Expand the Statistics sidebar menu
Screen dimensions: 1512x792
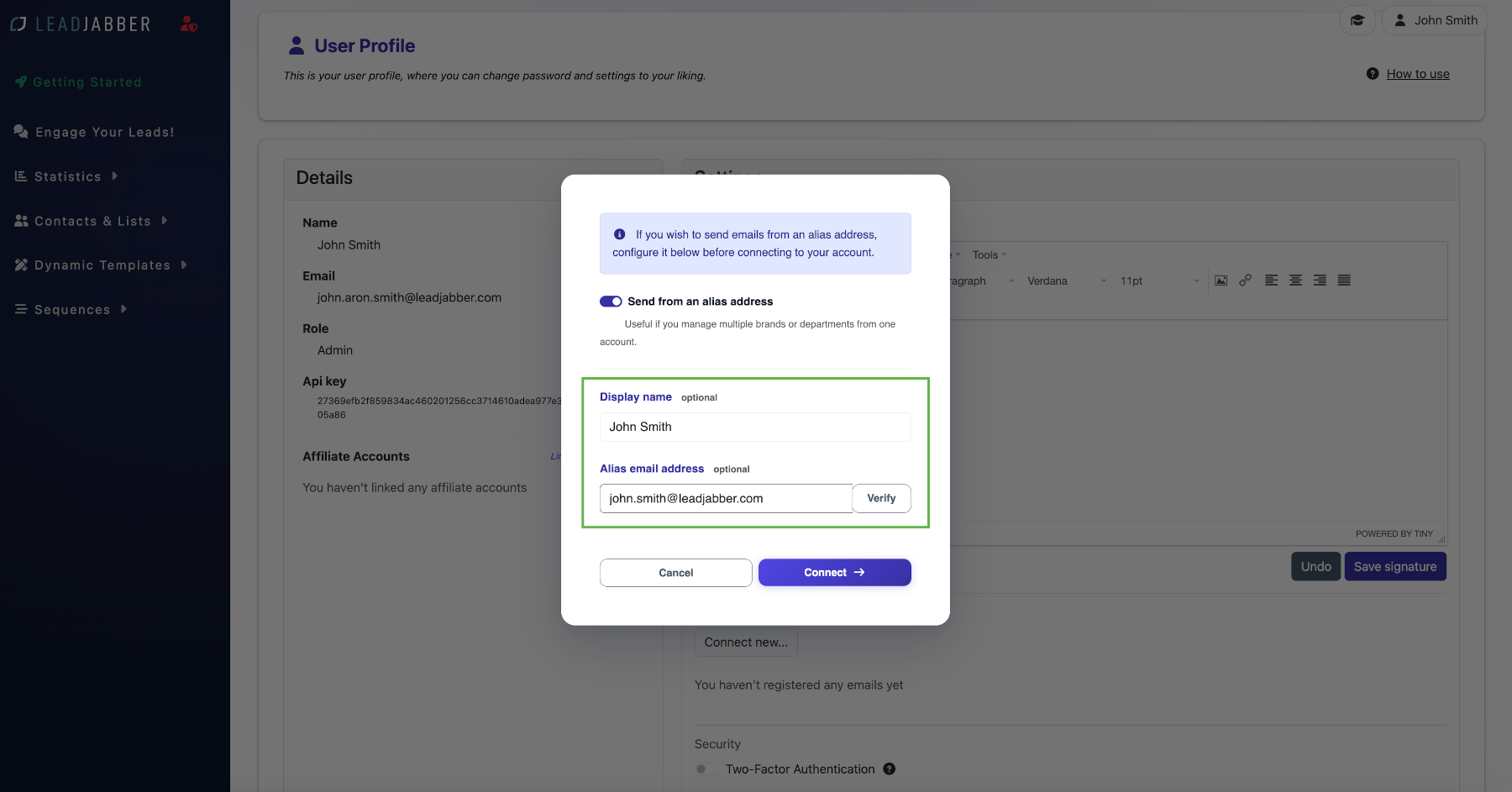click(66, 176)
